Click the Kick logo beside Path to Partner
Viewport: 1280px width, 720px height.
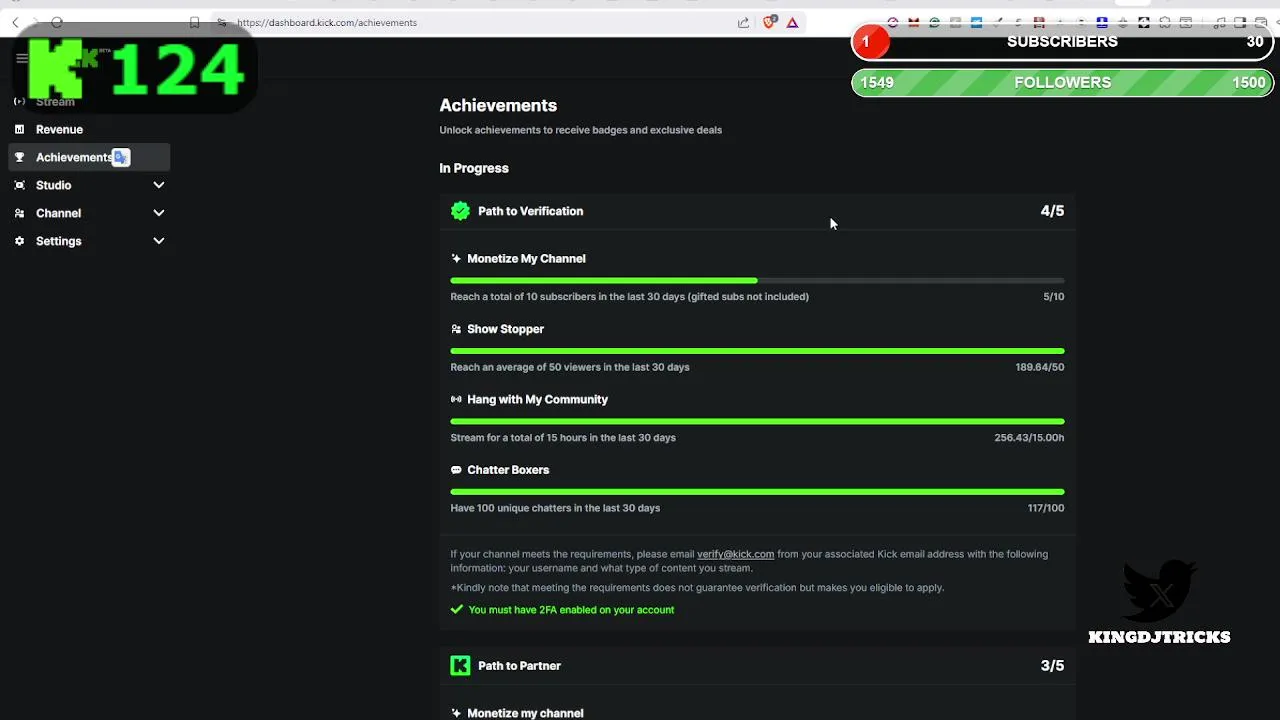click(x=460, y=666)
